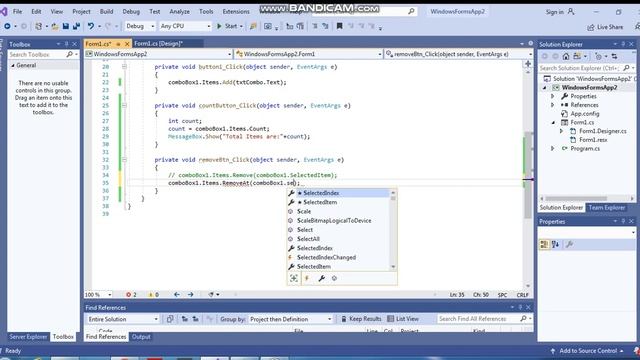Image resolution: width=640 pixels, height=360 pixels.
Task: Open the removeBtn_Click member dropdown
Action: coord(459,54)
